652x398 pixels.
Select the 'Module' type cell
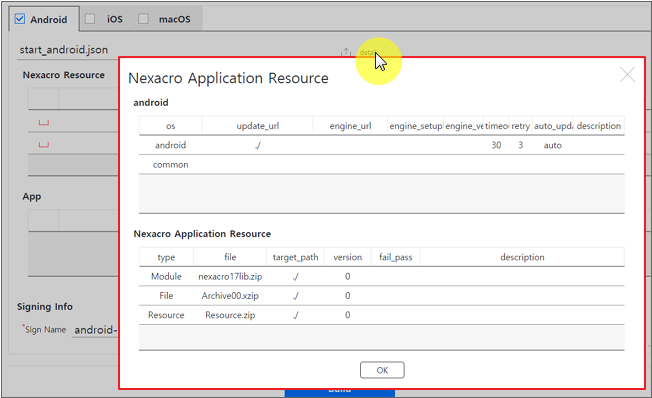point(166,277)
